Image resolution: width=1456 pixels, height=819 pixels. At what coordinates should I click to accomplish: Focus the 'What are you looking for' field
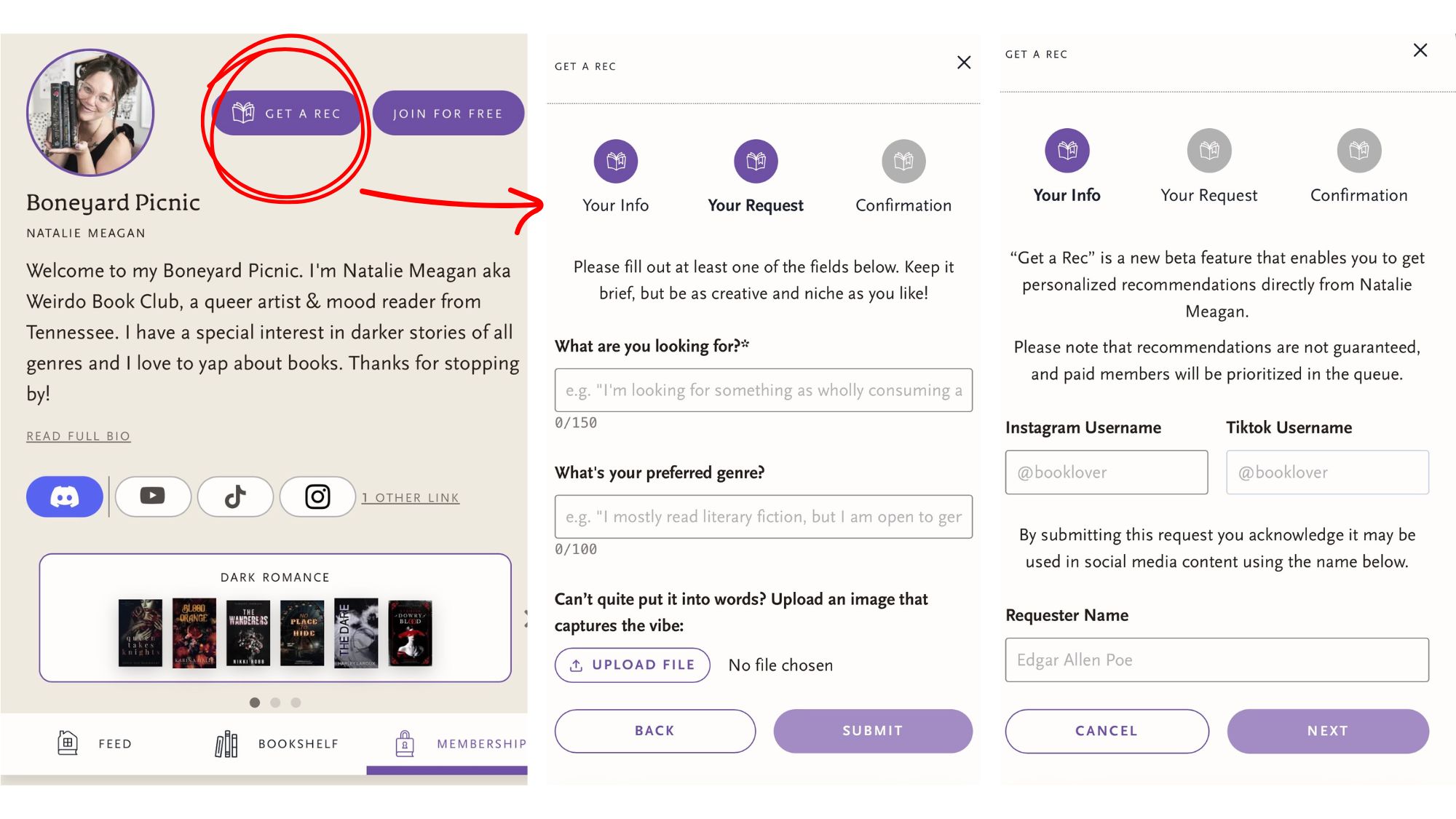763,390
